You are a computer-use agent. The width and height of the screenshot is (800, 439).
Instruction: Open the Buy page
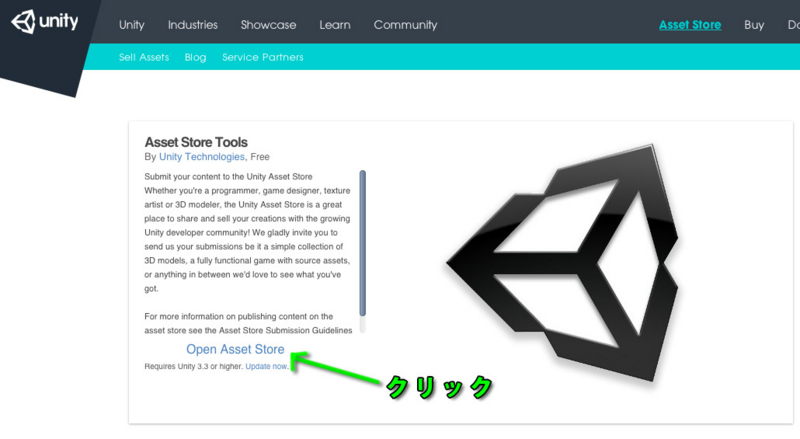pyautogui.click(x=754, y=25)
